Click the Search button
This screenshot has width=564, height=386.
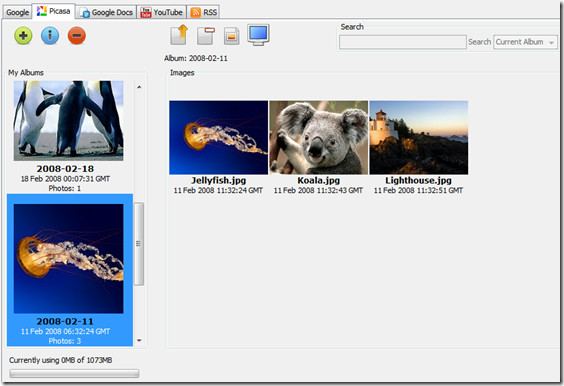[479, 42]
